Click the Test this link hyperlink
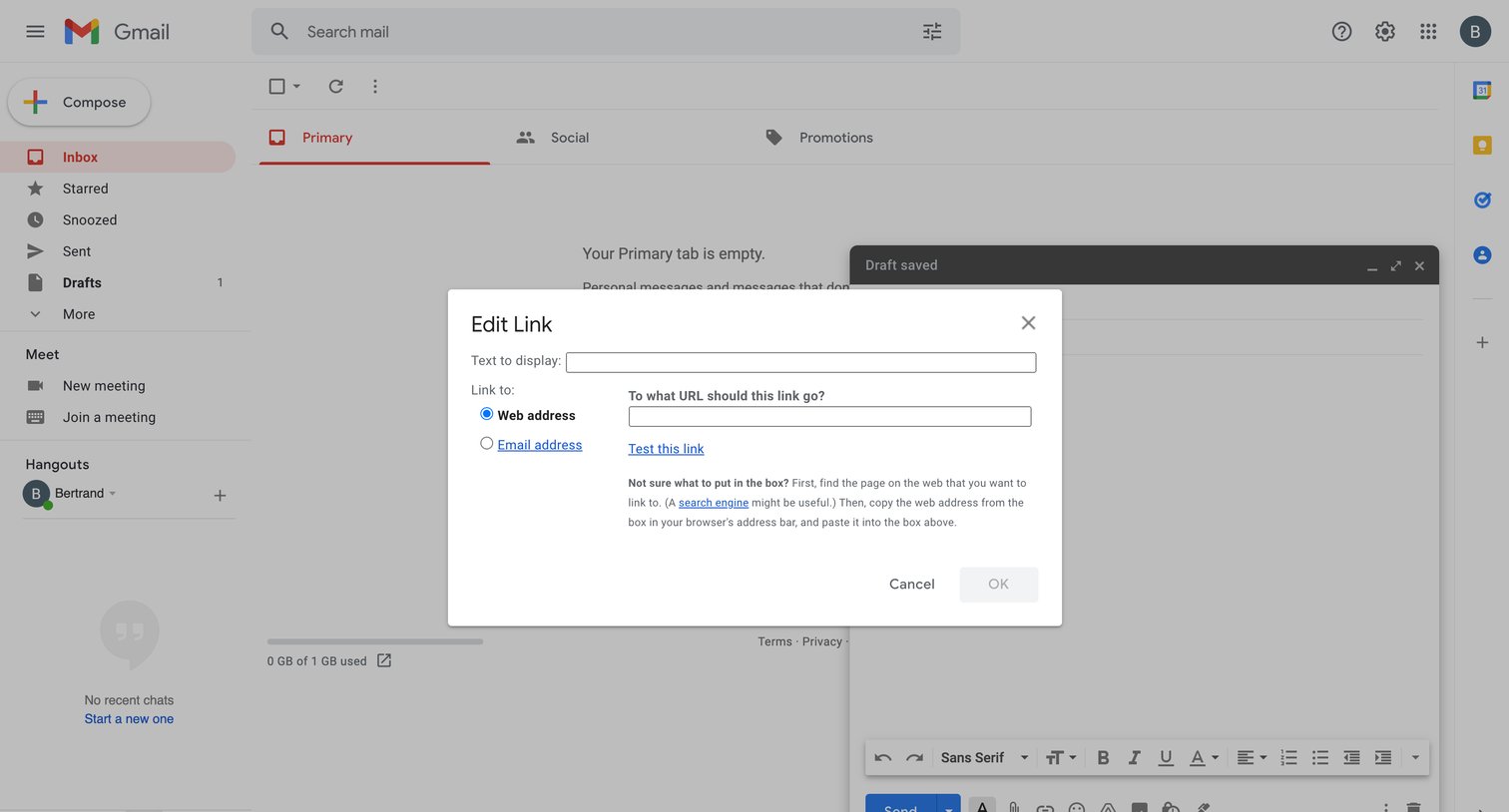1509x812 pixels. click(666, 449)
